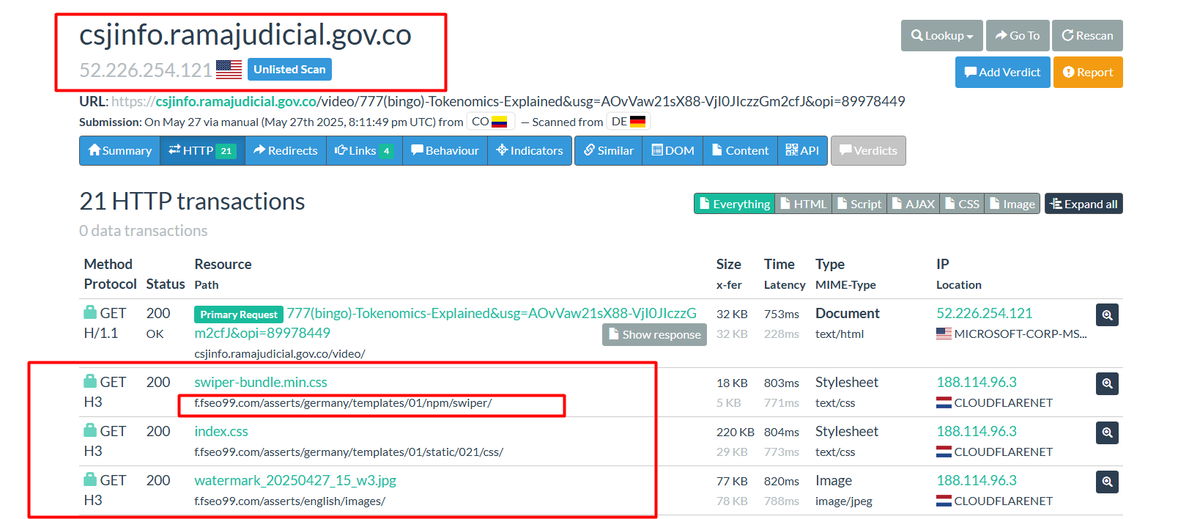Viewport: 1200px width, 519px height.
Task: Click the MICROSOFT-CORP-MS... location text
Action: [1020, 334]
